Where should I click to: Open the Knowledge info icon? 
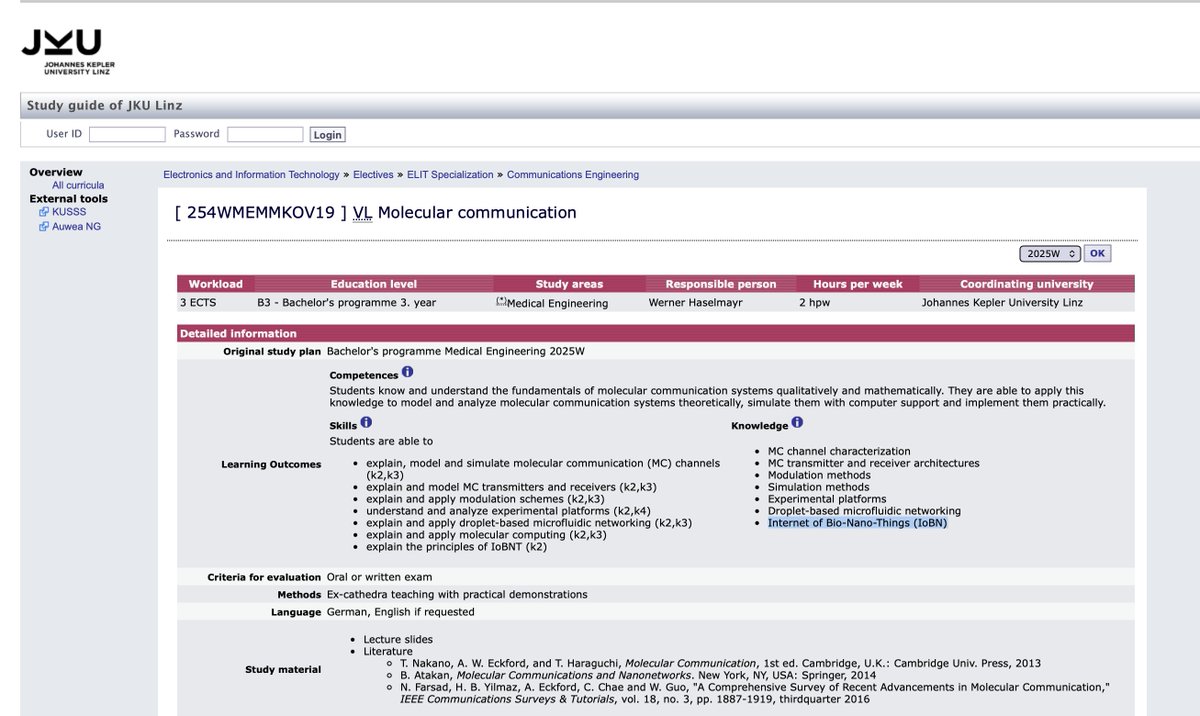tap(797, 423)
